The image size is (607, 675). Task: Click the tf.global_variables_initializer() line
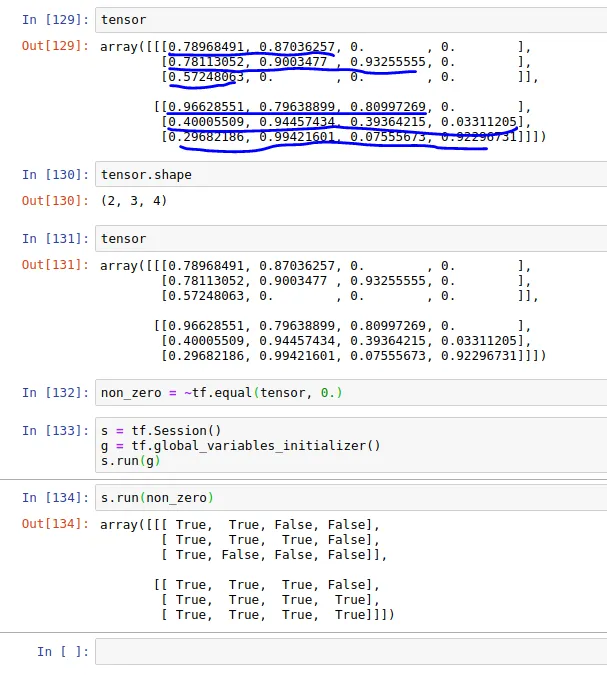241,446
